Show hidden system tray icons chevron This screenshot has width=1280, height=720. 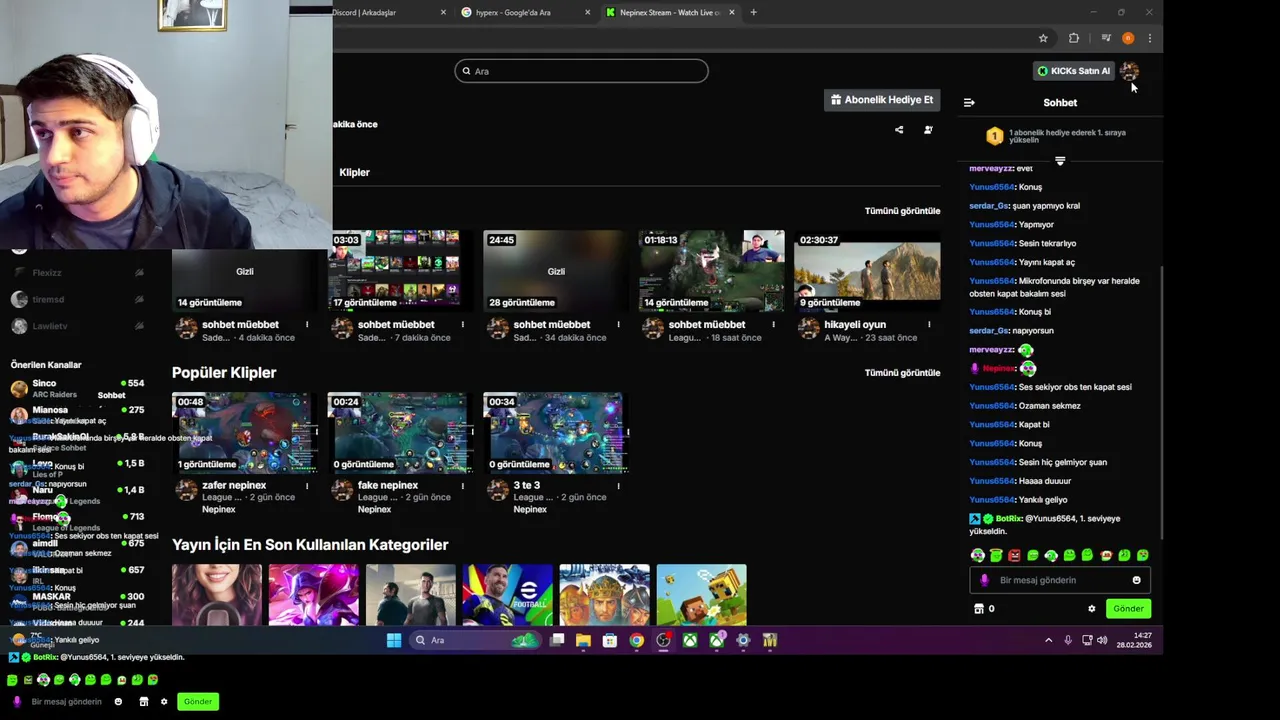pyautogui.click(x=1048, y=640)
